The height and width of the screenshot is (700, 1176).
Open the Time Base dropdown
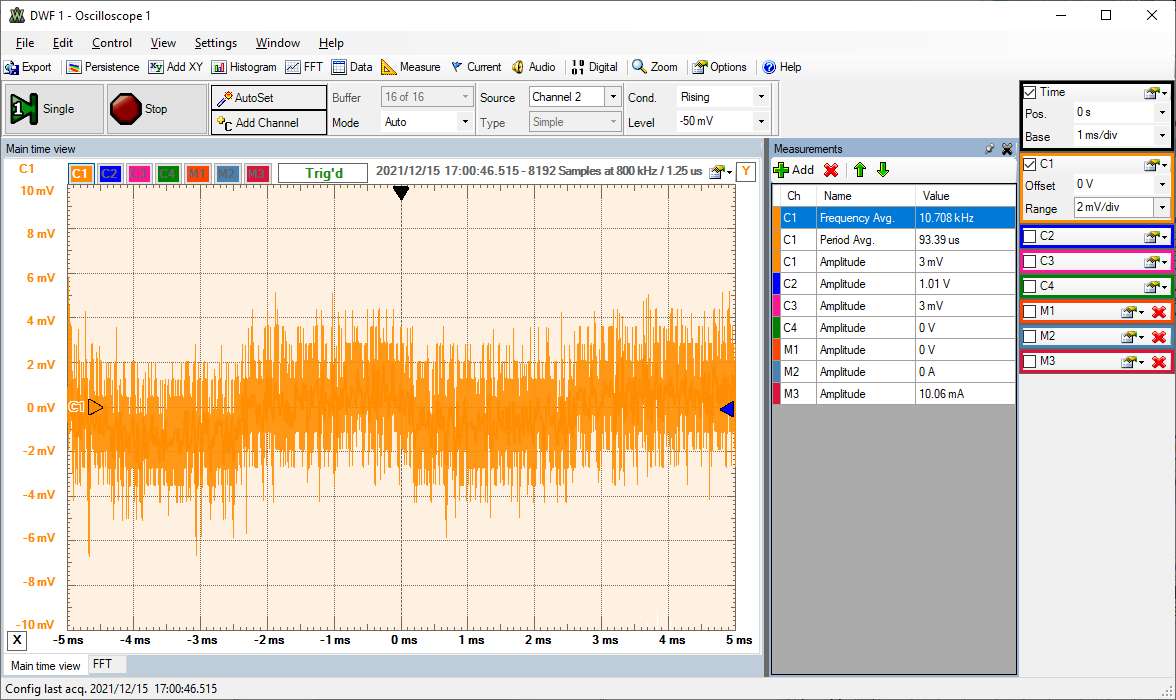point(1160,135)
